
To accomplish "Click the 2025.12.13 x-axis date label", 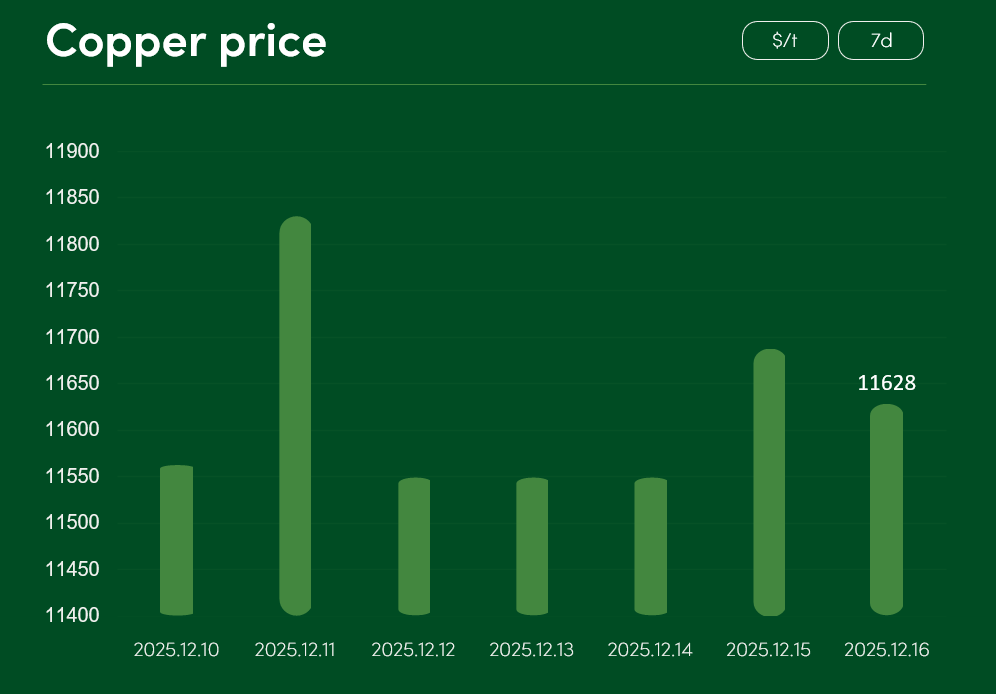I will pos(532,650).
